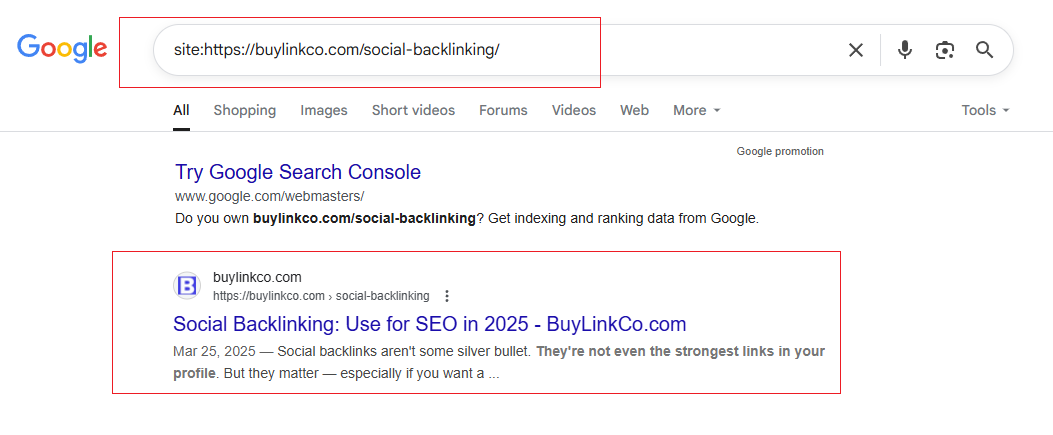This screenshot has width=1053, height=435.
Task: Click the buylinkco.com breadcrumb URL
Action: pos(321,296)
